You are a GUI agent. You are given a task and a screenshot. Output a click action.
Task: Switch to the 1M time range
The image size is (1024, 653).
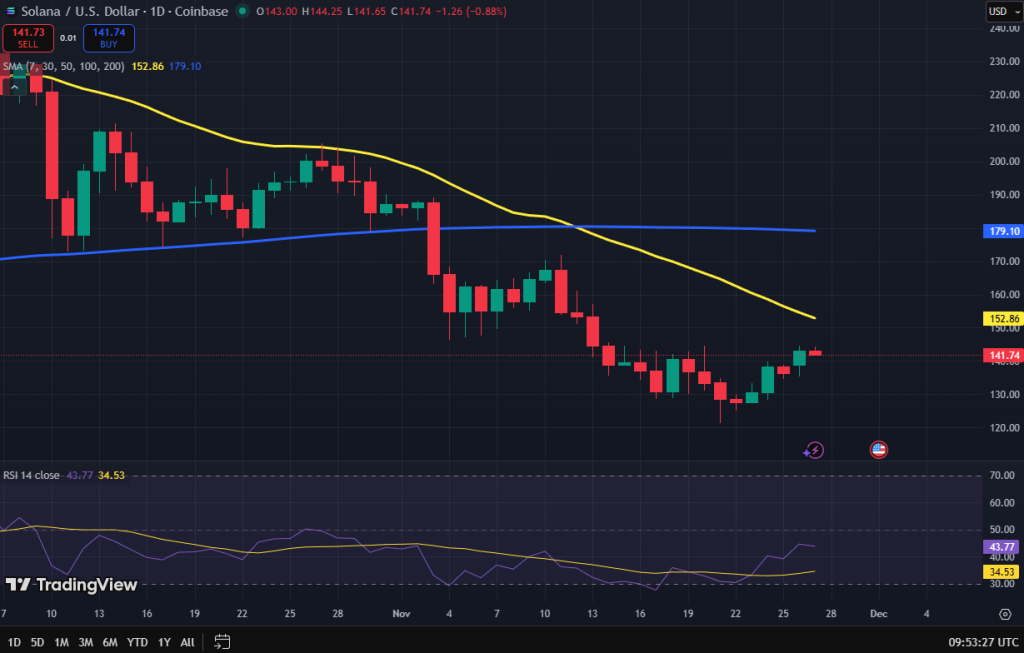click(62, 642)
